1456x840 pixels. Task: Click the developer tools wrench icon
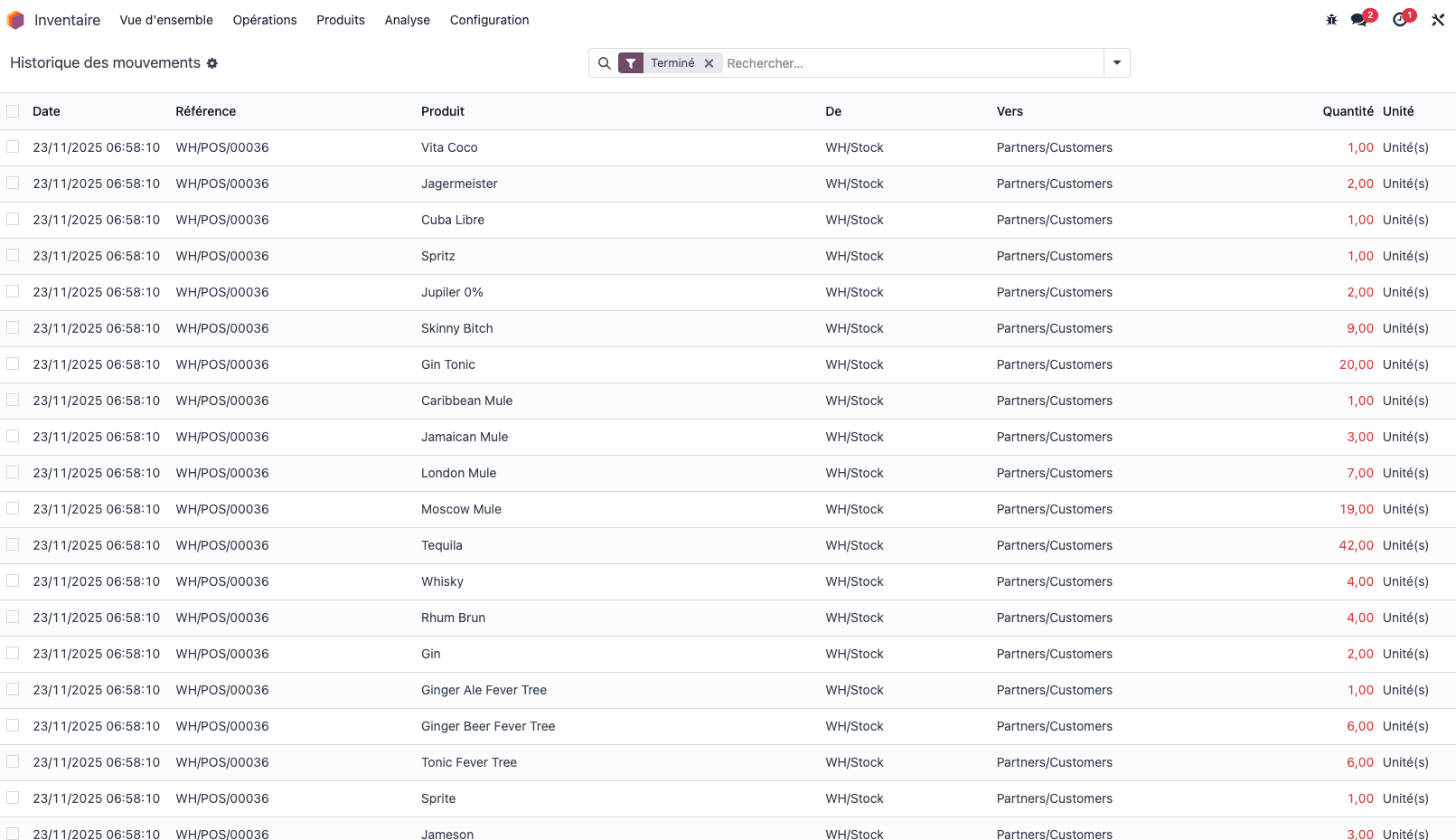pyautogui.click(x=1437, y=18)
